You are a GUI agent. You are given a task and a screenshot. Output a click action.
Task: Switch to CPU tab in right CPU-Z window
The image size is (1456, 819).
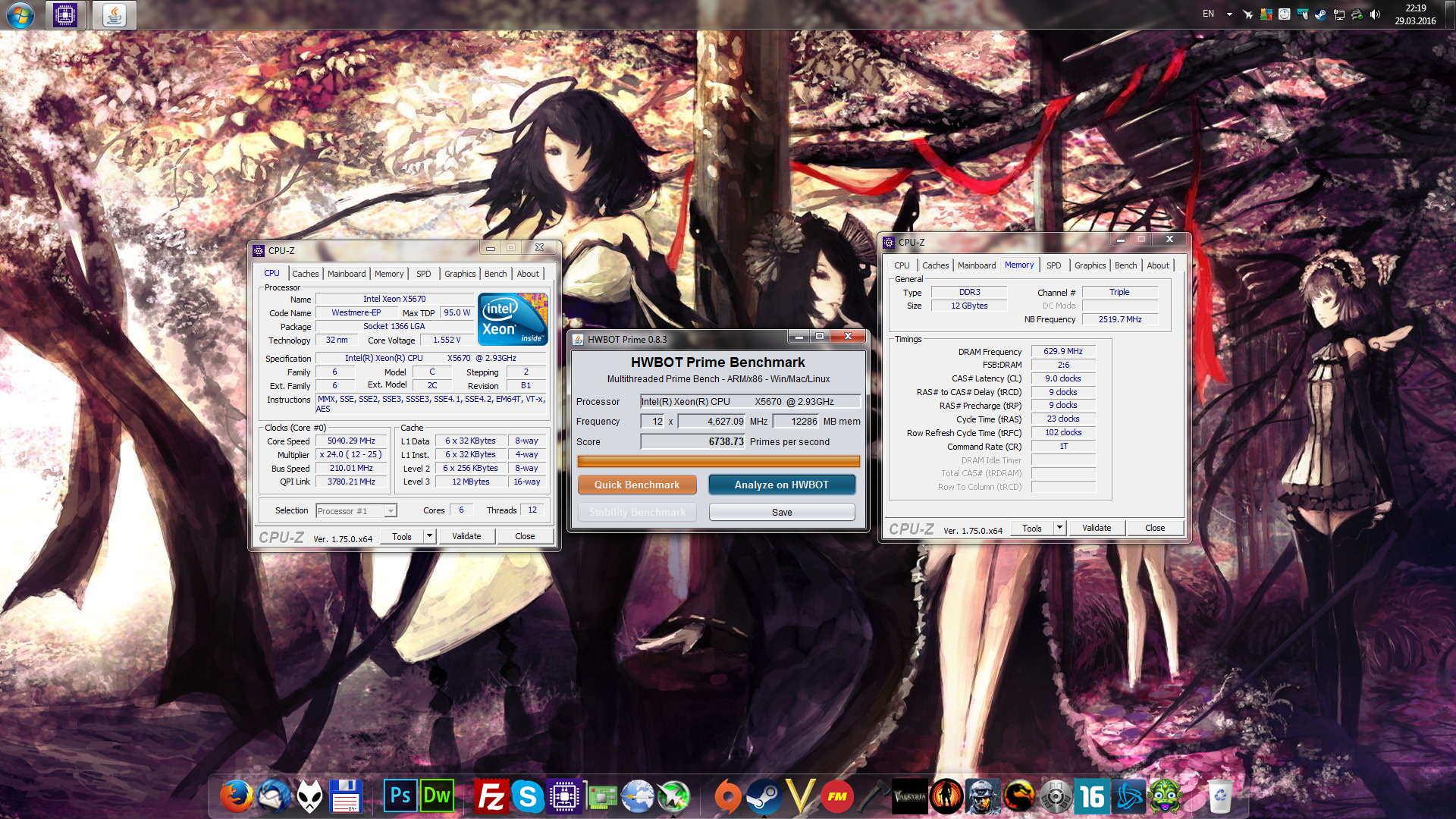coord(902,265)
